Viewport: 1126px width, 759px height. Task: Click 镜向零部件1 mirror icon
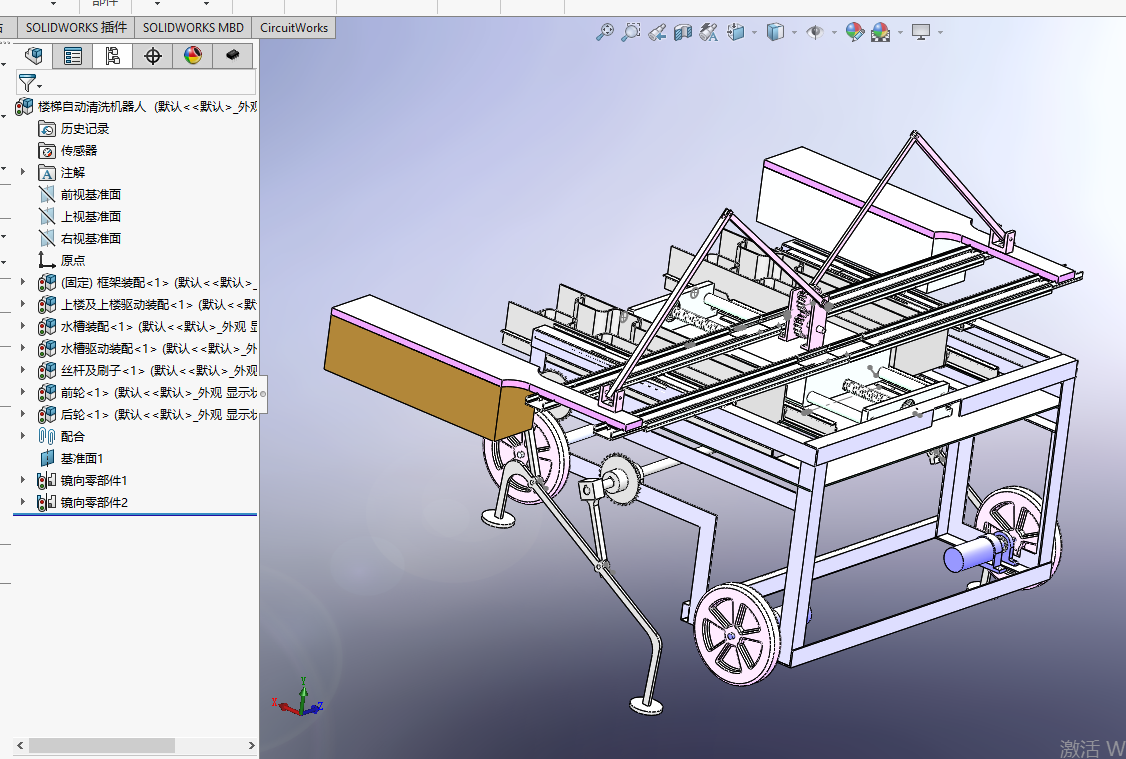click(47, 480)
